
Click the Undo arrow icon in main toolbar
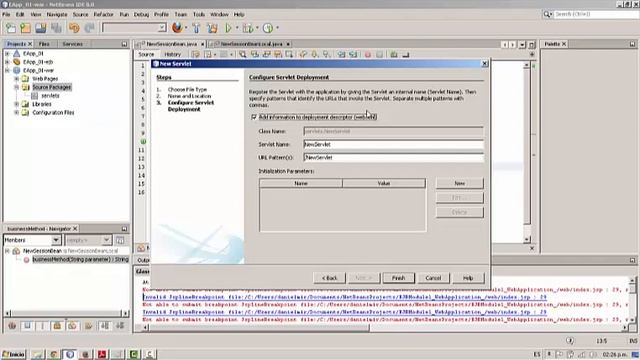pos(74,28)
